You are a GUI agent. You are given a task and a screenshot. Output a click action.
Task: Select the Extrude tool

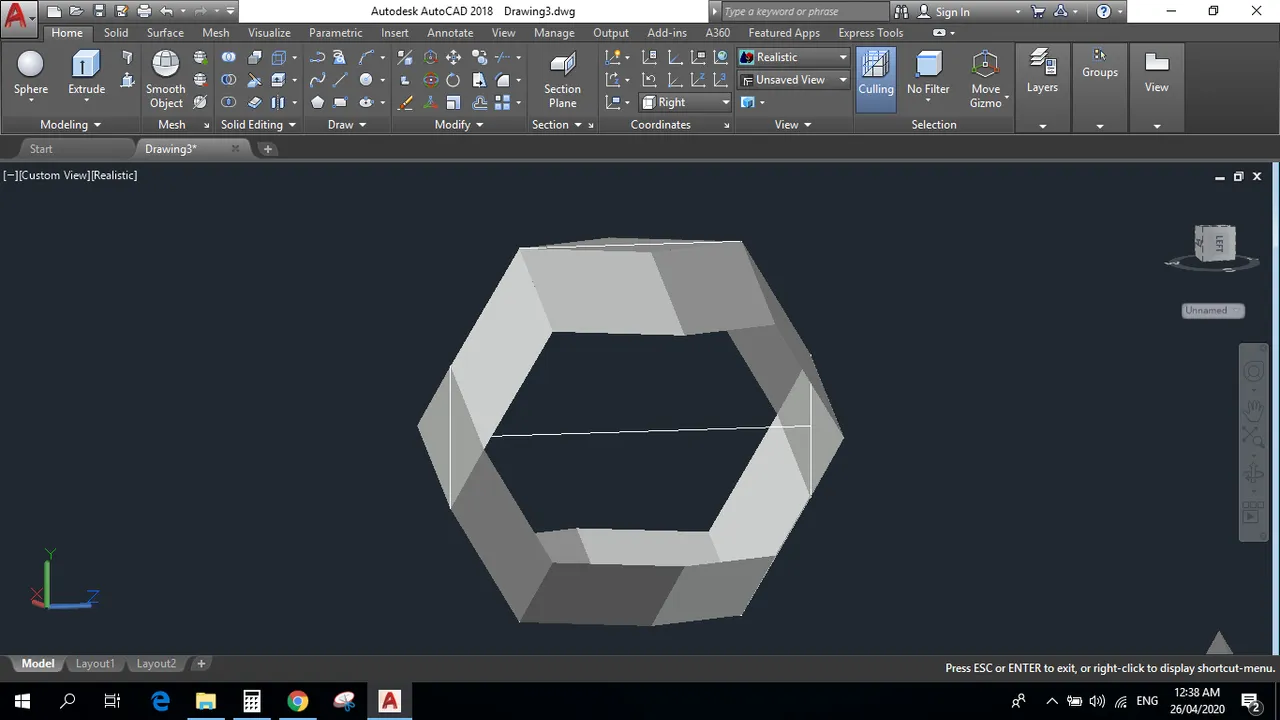point(86,75)
